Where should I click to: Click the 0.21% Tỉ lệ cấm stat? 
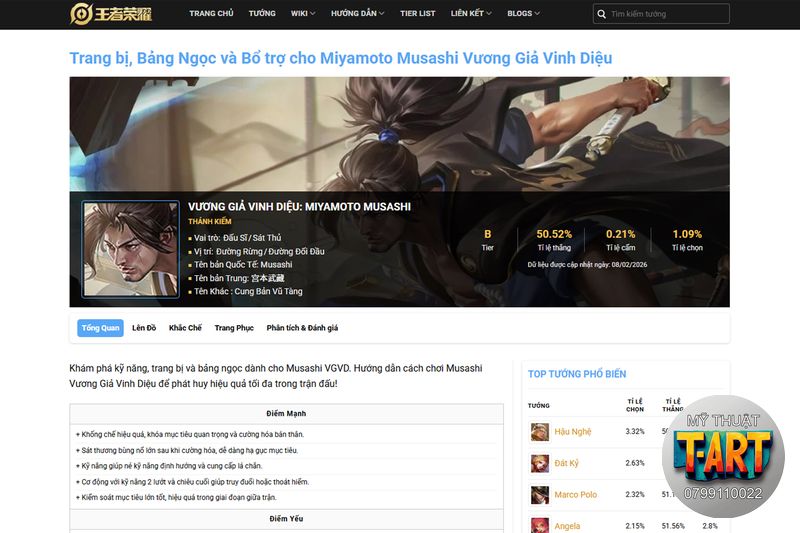[620, 240]
